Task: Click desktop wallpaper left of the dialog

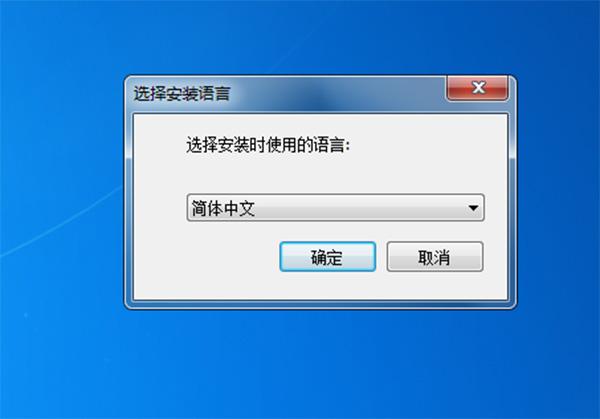Action: (x=61, y=191)
